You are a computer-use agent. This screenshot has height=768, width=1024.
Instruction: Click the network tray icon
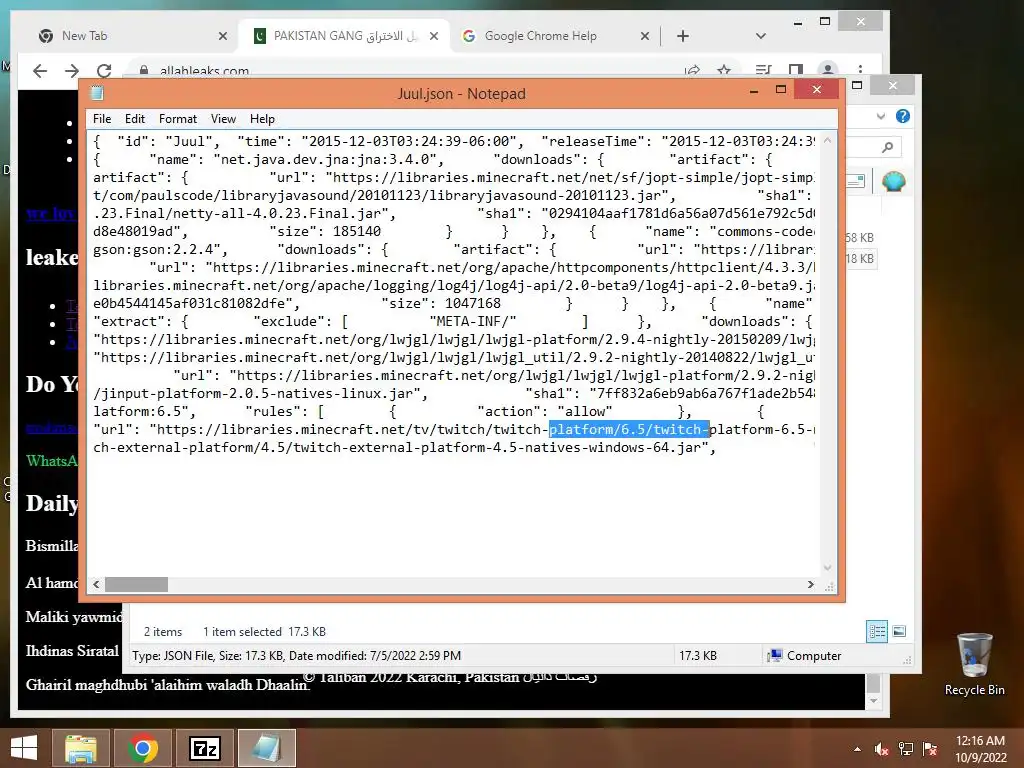[906, 749]
